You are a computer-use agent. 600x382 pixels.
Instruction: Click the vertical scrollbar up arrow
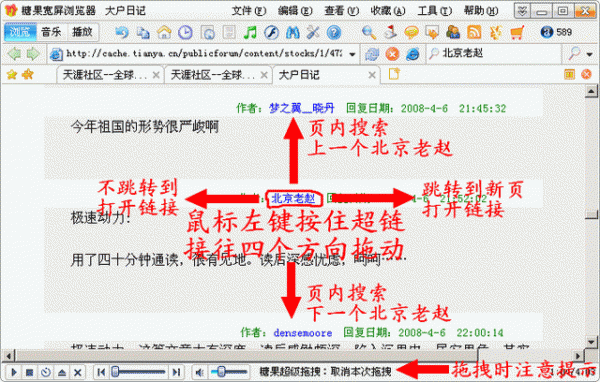point(591,91)
